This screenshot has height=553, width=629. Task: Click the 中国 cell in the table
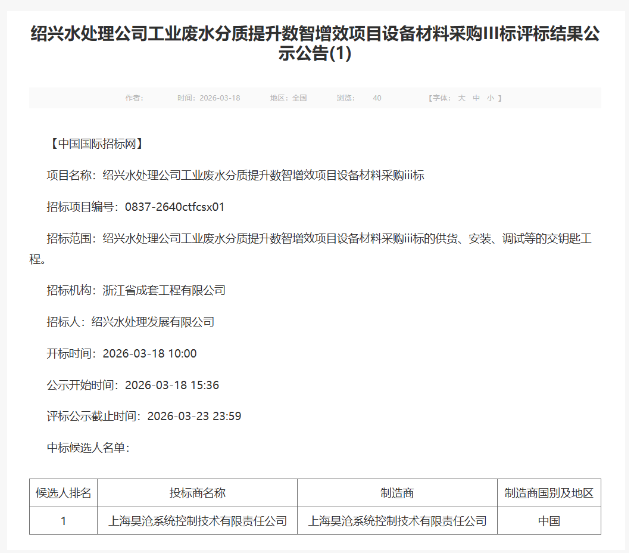[549, 521]
